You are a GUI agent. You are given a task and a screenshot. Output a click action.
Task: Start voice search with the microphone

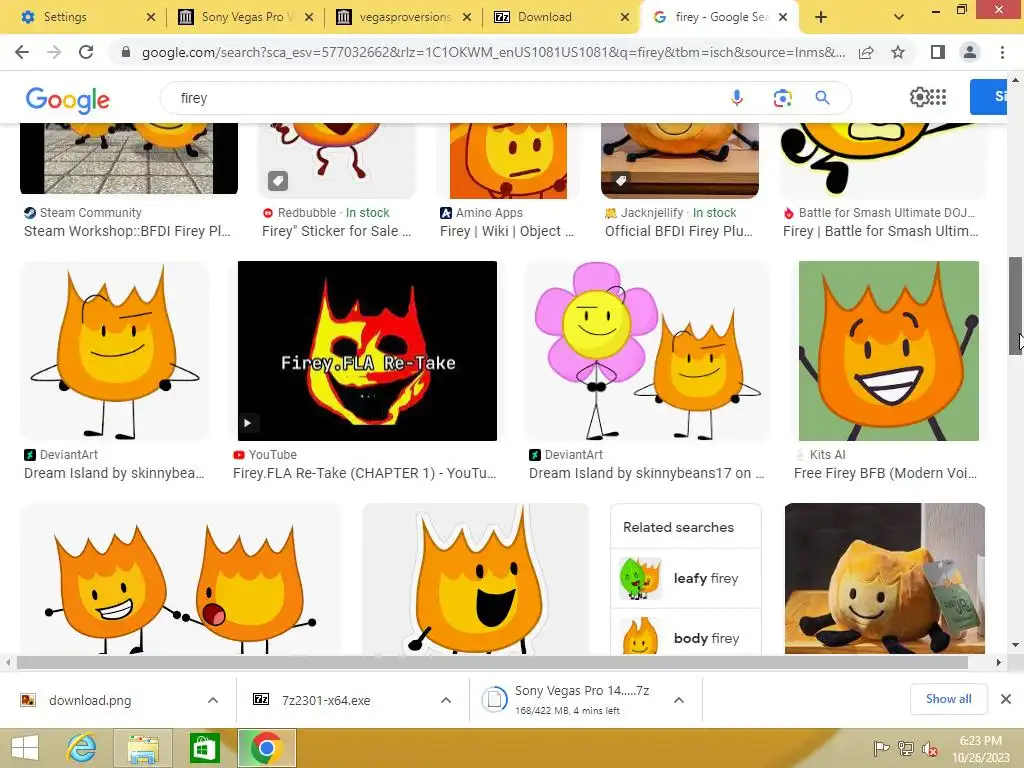coord(737,98)
